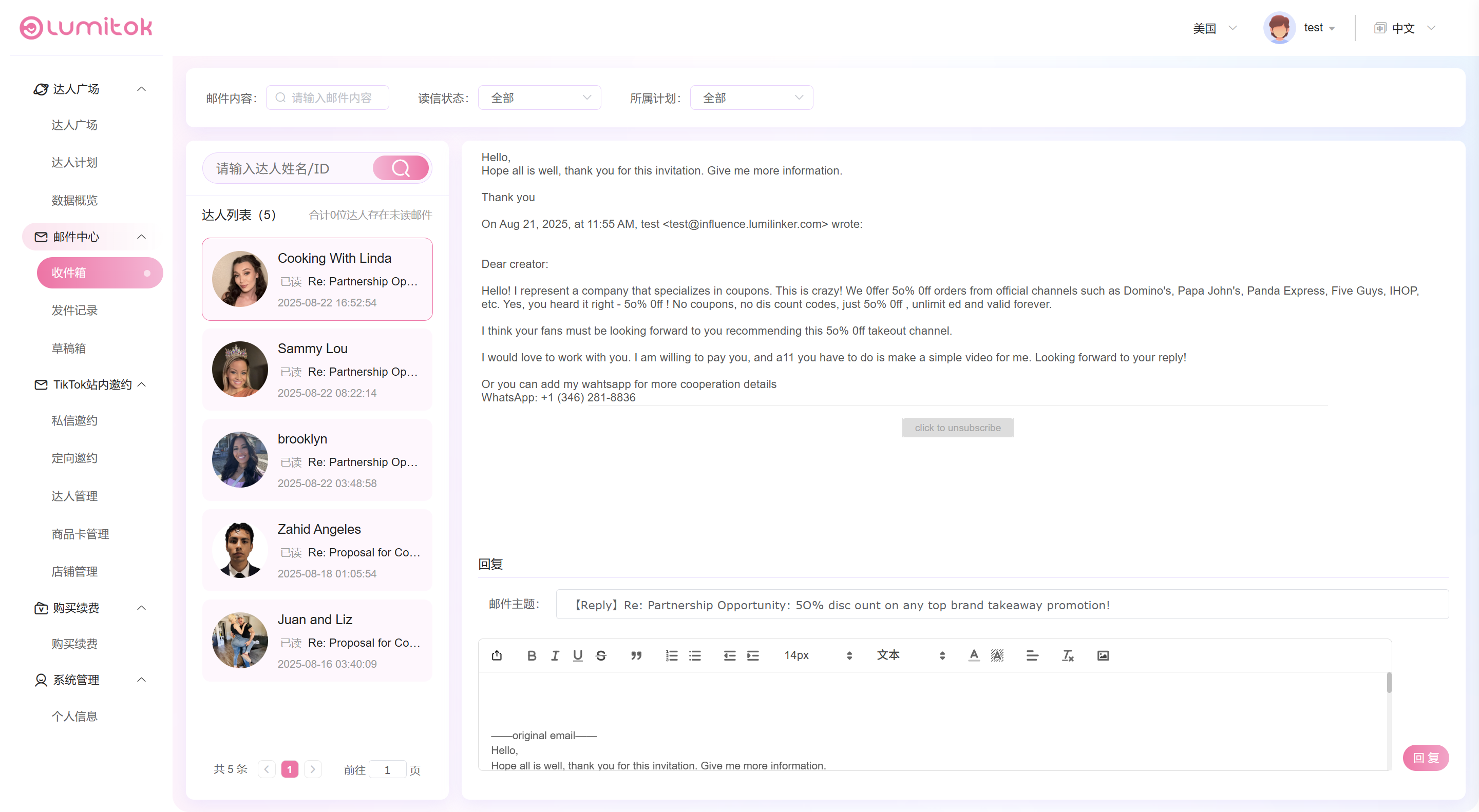
Task: Toggle bold formatting in reply editor
Action: click(532, 655)
